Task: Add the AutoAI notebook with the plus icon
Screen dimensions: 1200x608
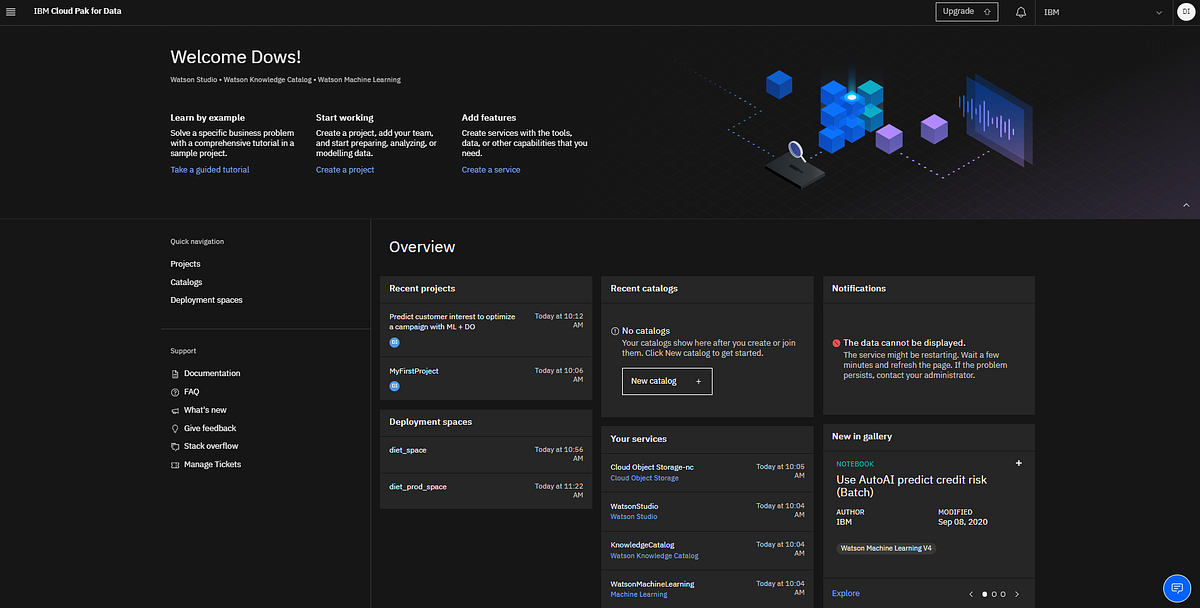Action: (x=1018, y=463)
